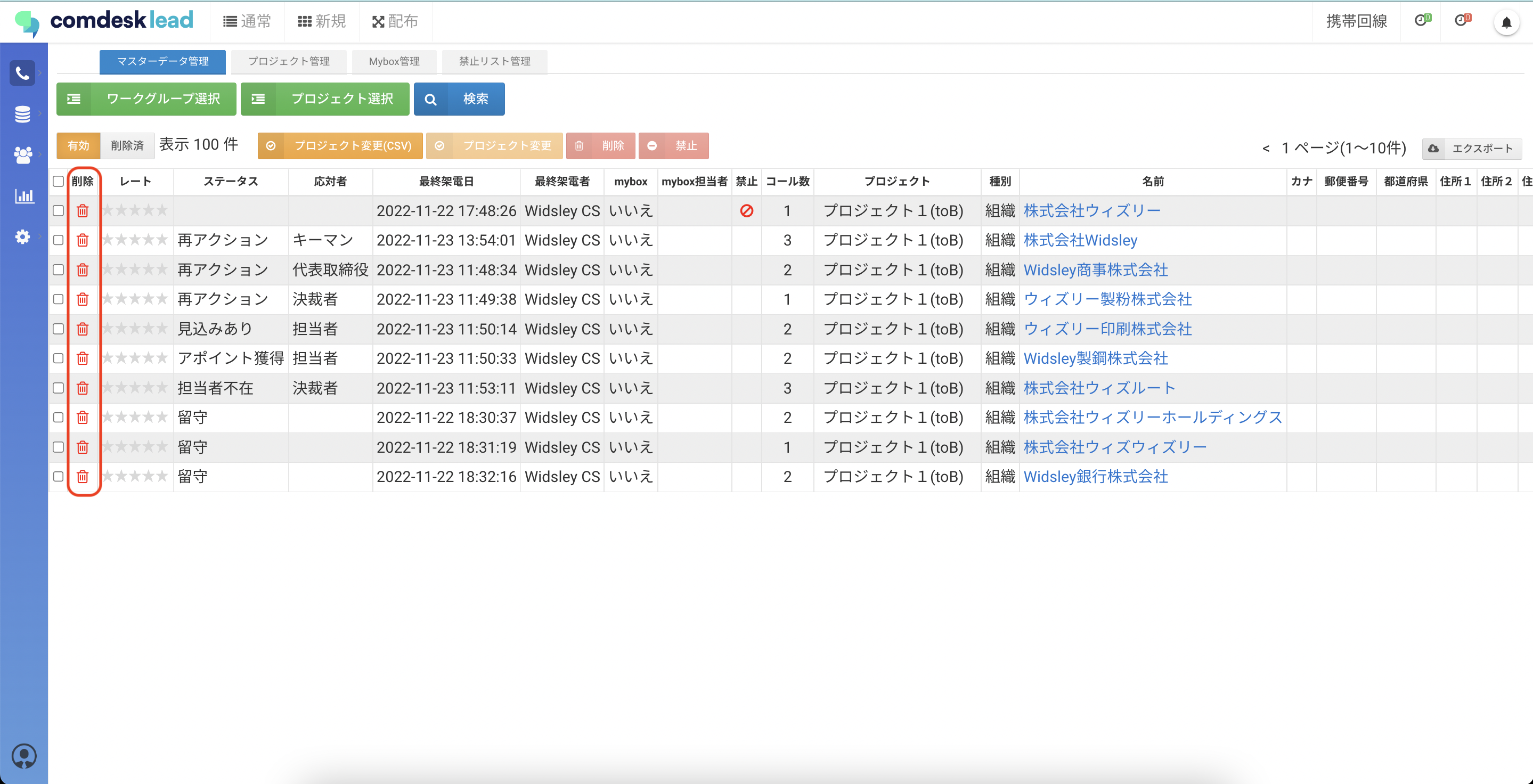Image resolution: width=1533 pixels, height=784 pixels.
Task: Open the settings gear icon in the sidebar
Action: point(22,237)
